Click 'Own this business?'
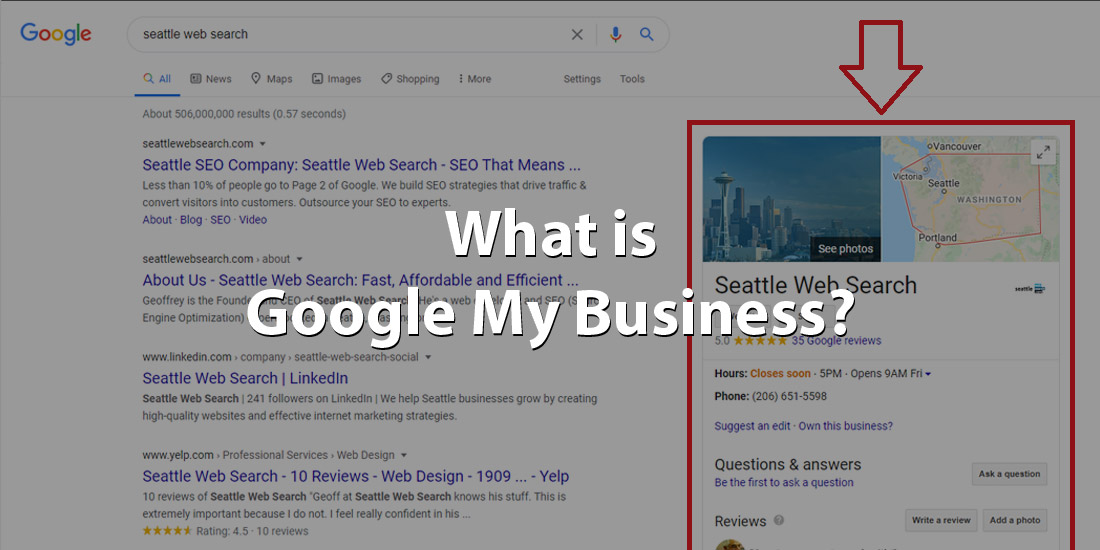 click(845, 426)
